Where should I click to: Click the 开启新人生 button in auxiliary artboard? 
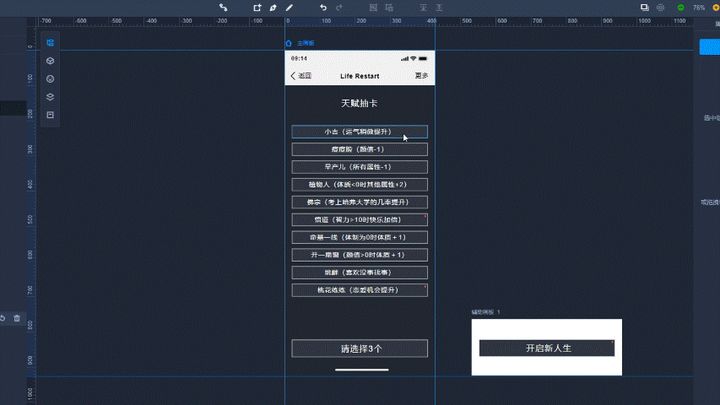(x=547, y=348)
